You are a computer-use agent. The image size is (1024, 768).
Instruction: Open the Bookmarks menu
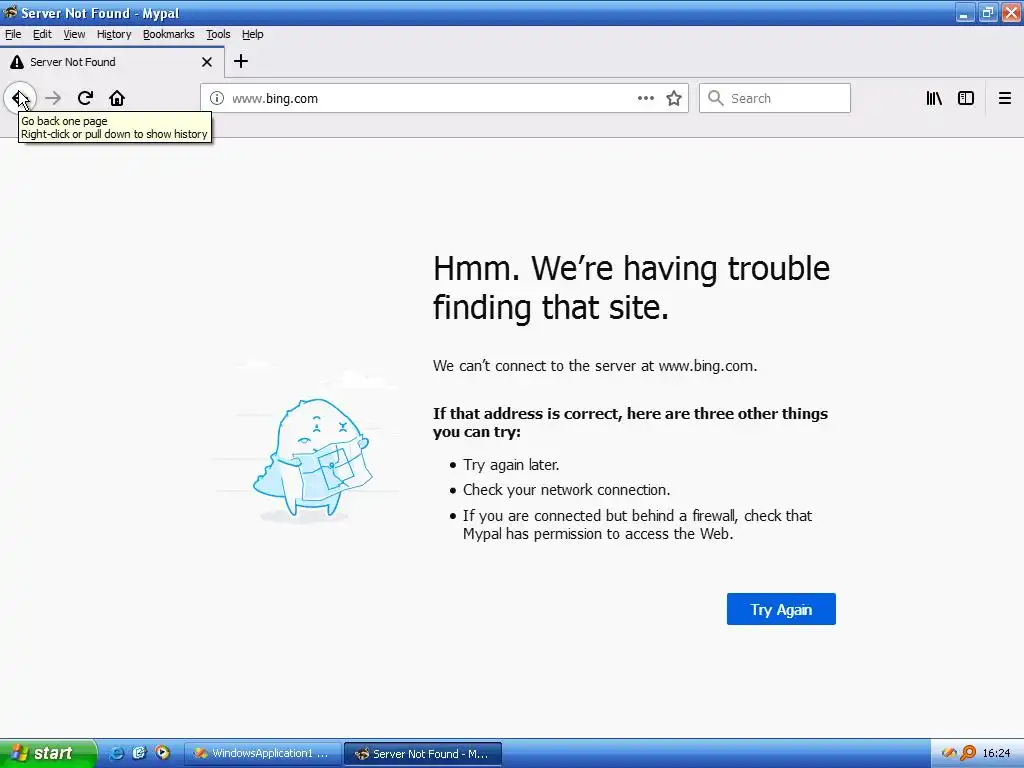(168, 34)
